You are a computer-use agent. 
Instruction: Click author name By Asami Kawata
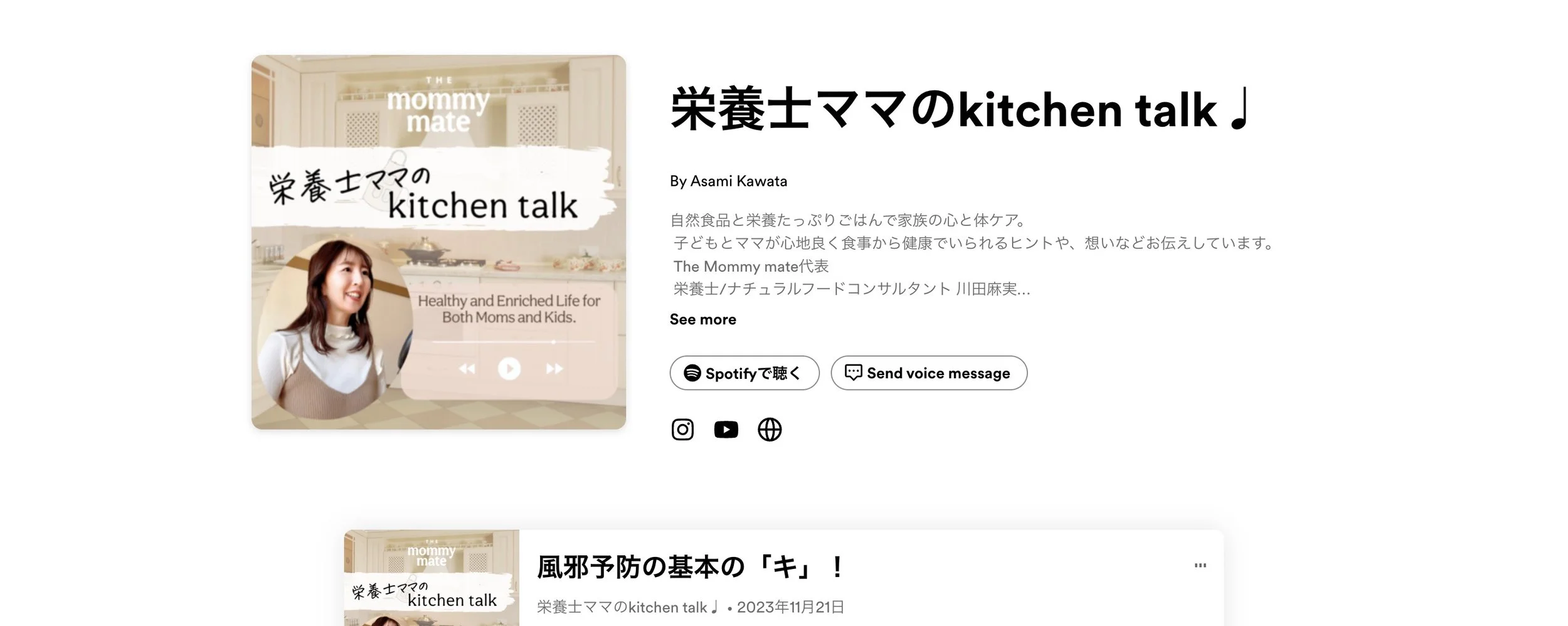coord(728,181)
